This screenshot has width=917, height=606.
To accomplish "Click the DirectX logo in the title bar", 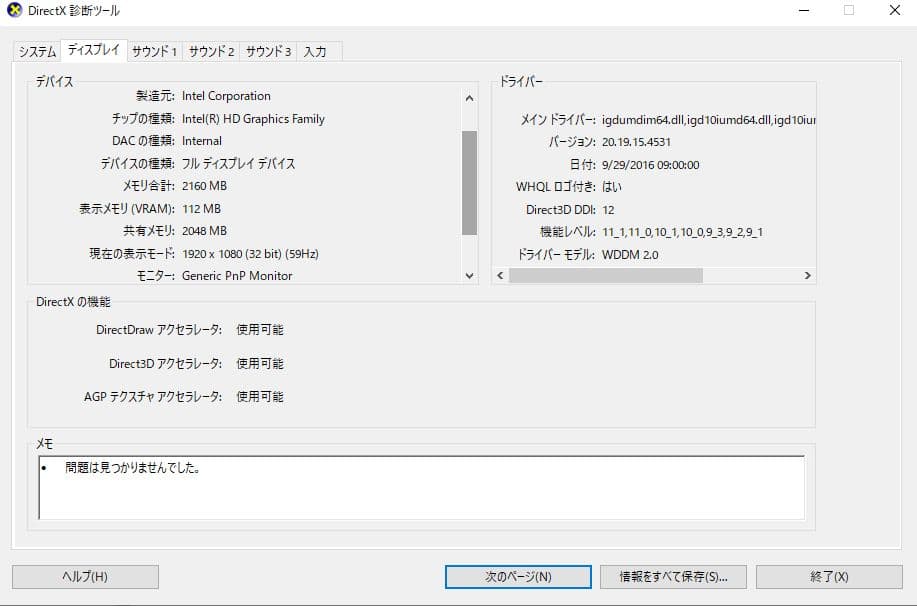I will tap(13, 10).
